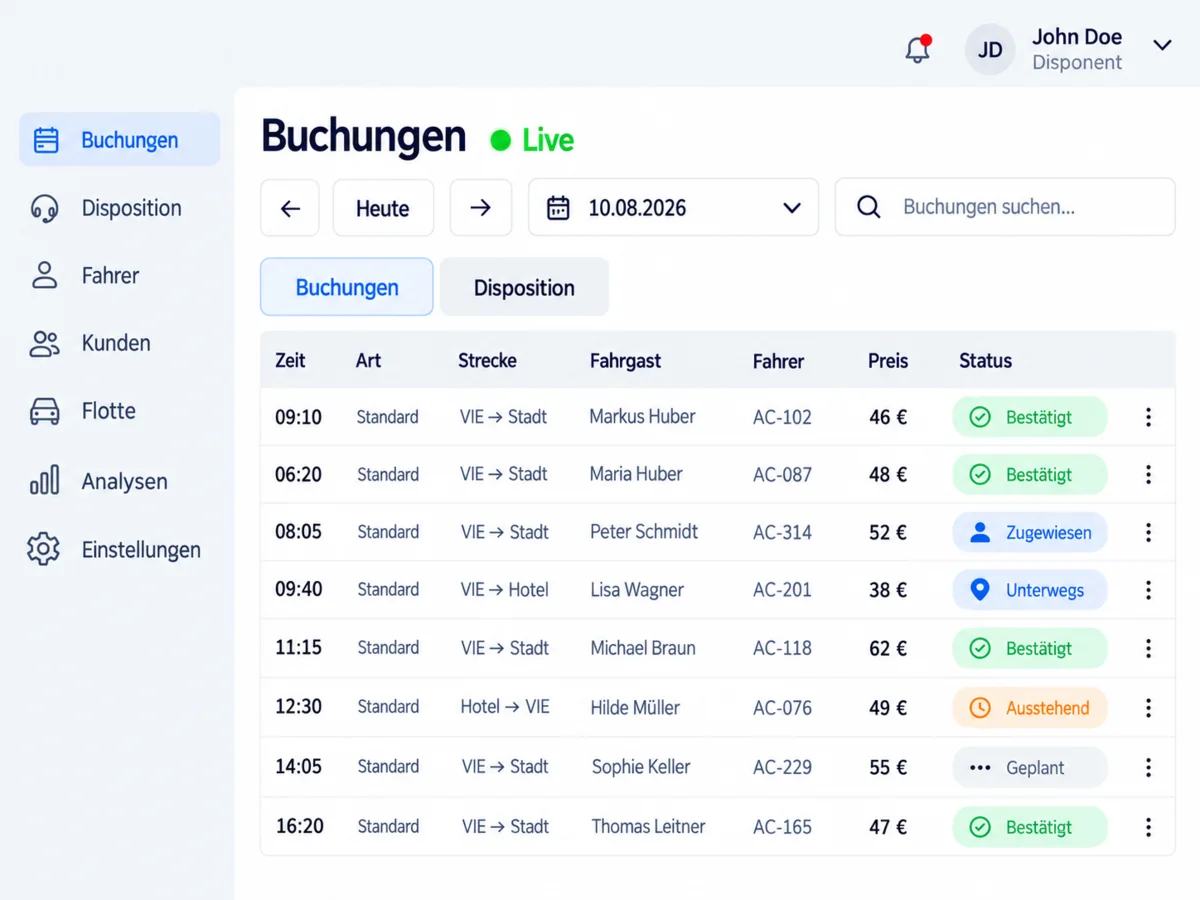
Task: Click Bestätigt status of Thomas Leitner
Action: coord(1029,827)
